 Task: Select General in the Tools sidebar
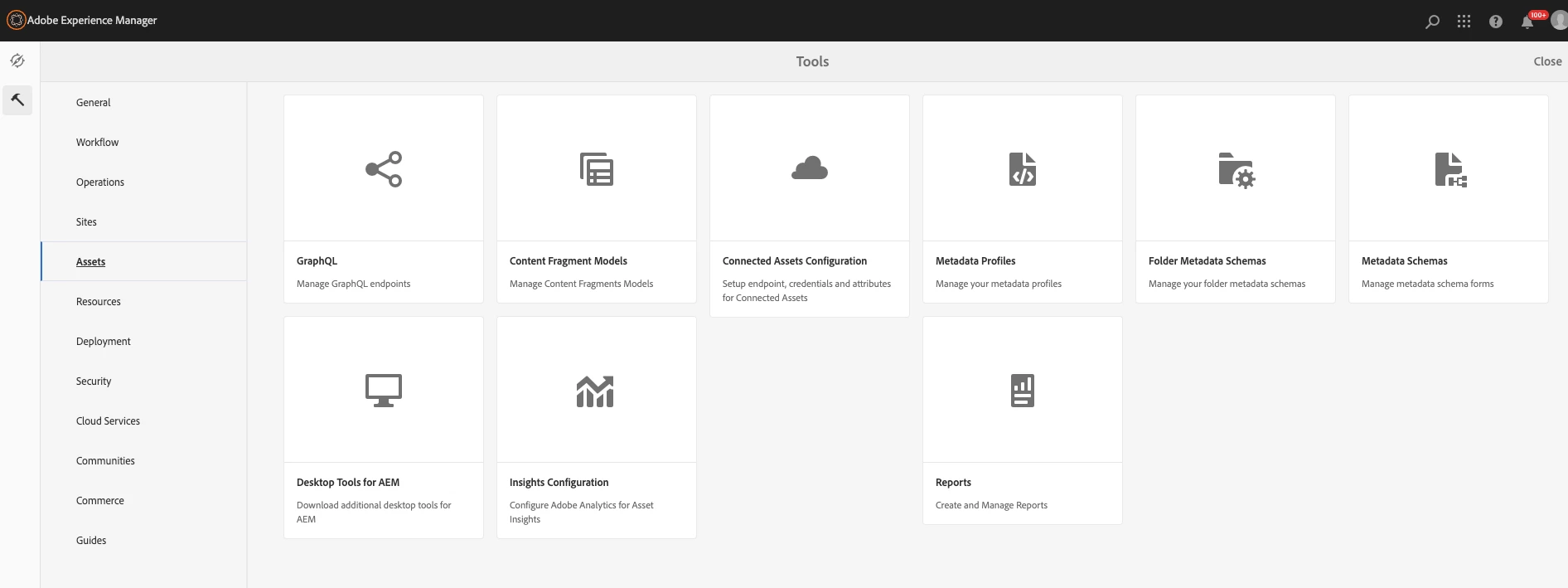click(143, 103)
